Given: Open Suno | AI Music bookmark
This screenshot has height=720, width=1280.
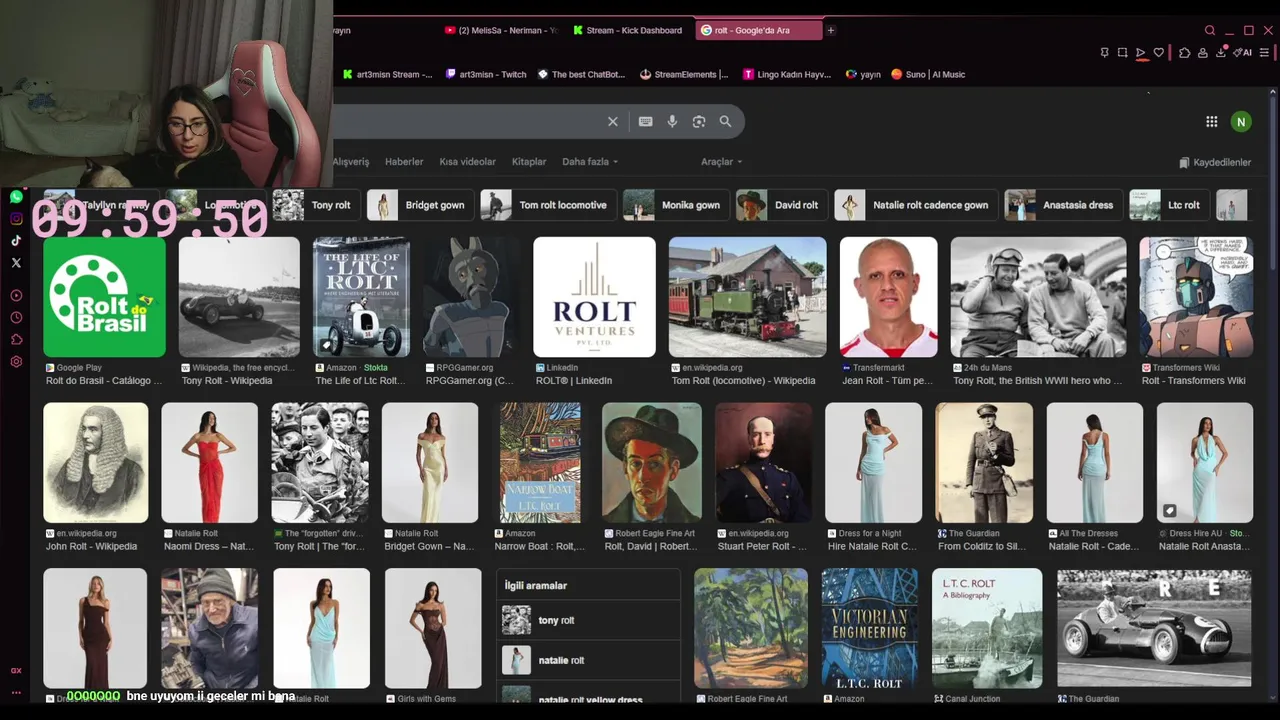Looking at the screenshot, I should click(x=928, y=74).
